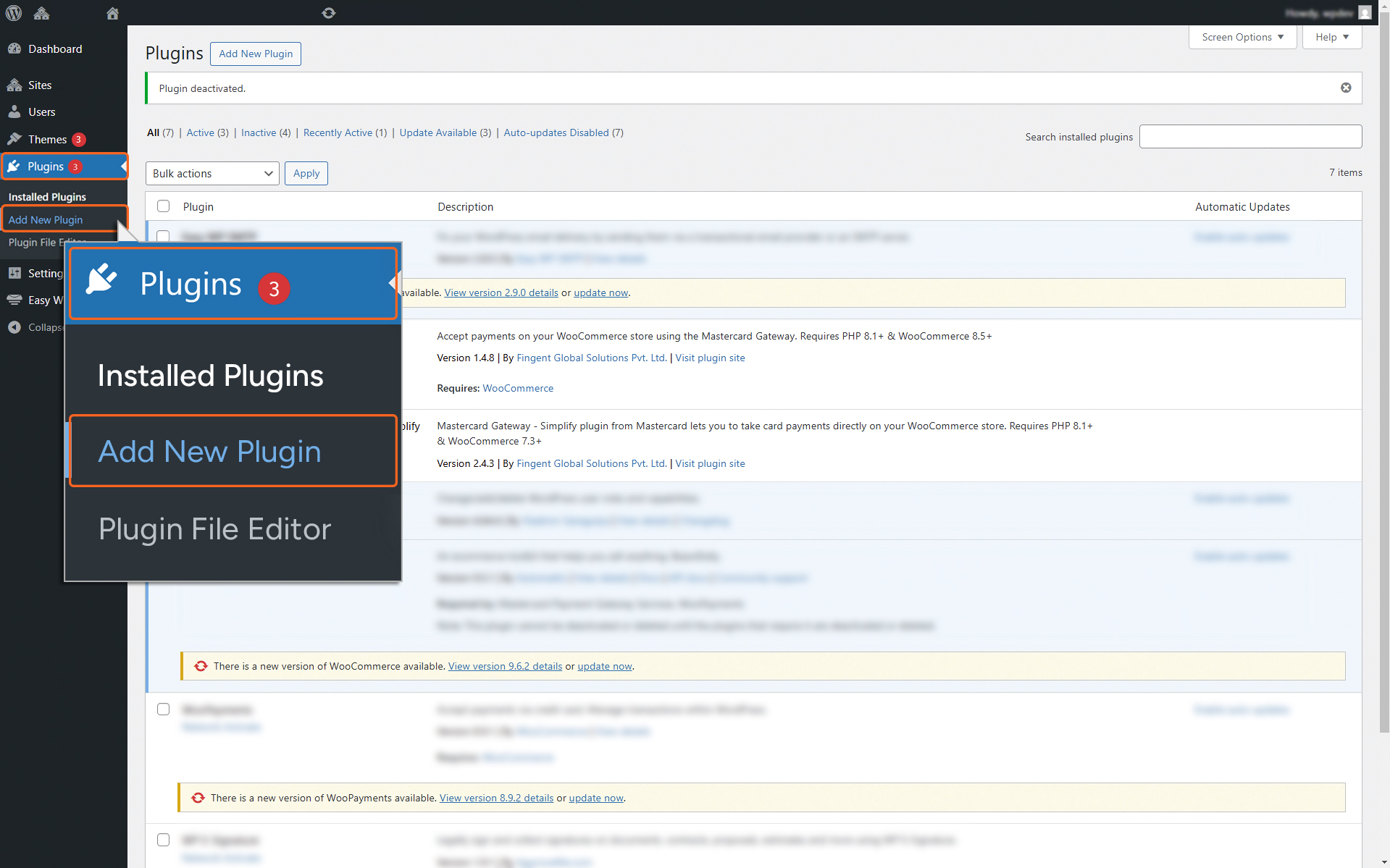Tick the checkbox of the first plugin row

(164, 236)
